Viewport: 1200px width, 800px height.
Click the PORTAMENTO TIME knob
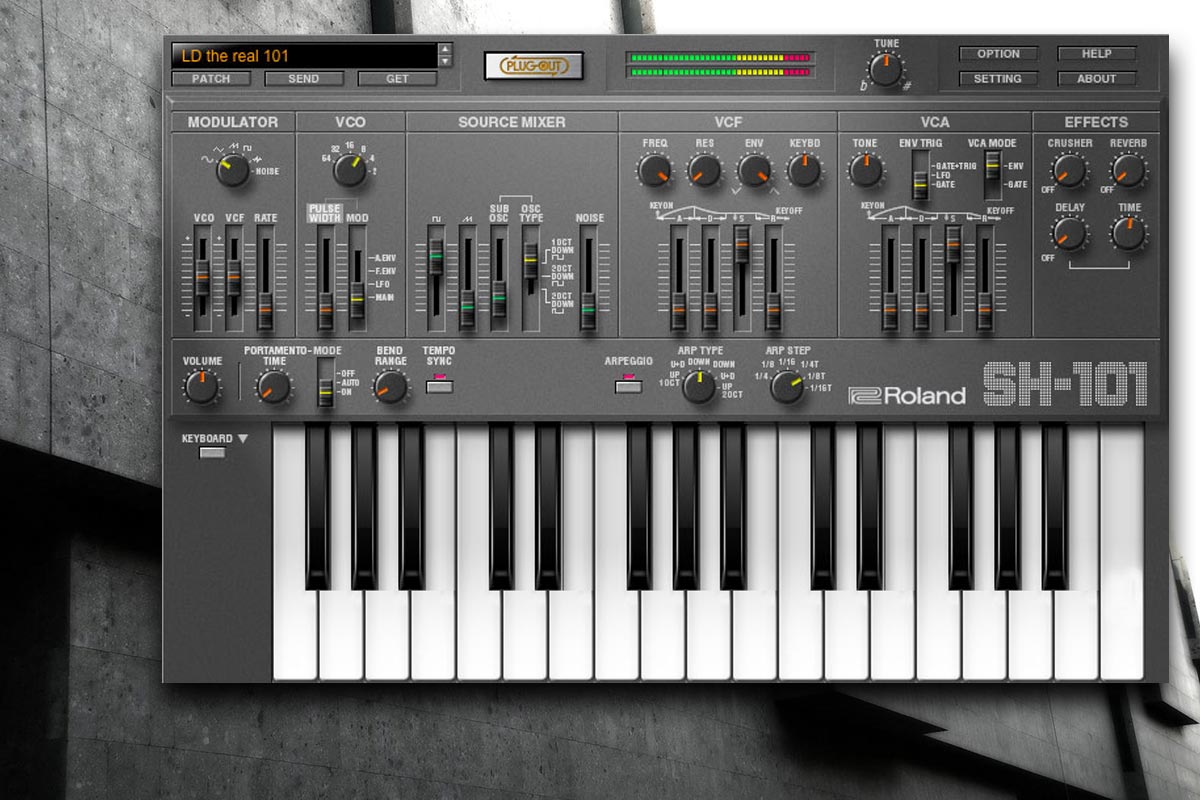[273, 387]
